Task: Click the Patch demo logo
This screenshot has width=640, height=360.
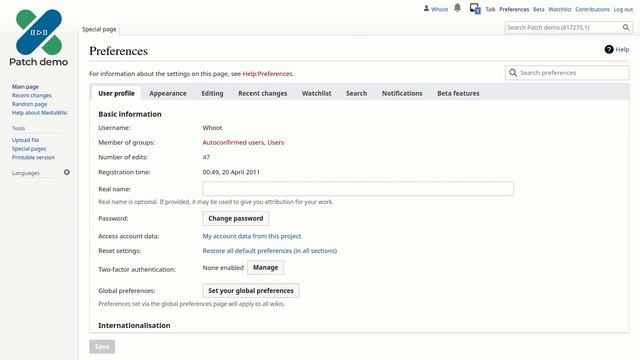Action: (39, 38)
